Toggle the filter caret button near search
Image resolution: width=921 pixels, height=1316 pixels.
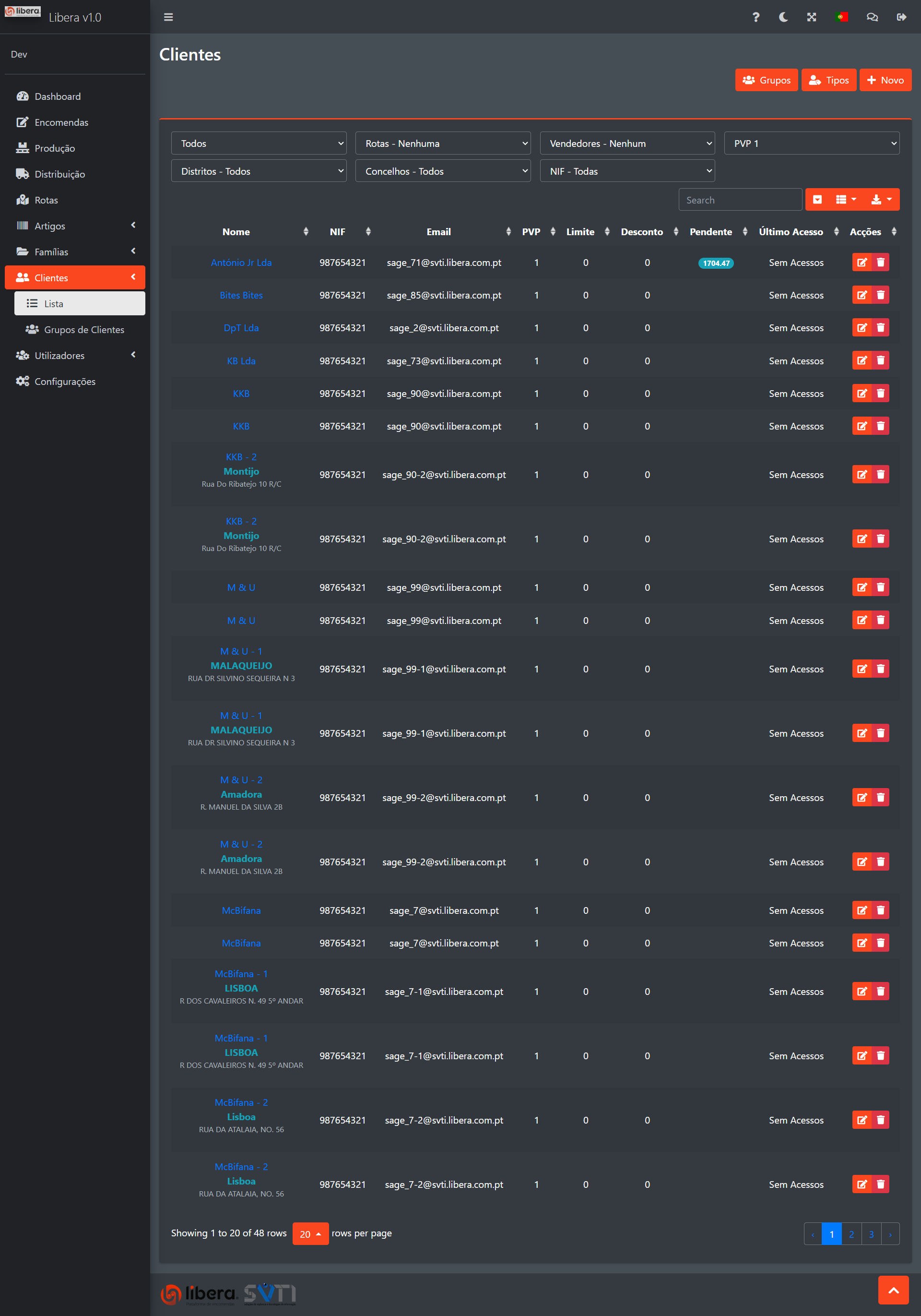tap(817, 200)
